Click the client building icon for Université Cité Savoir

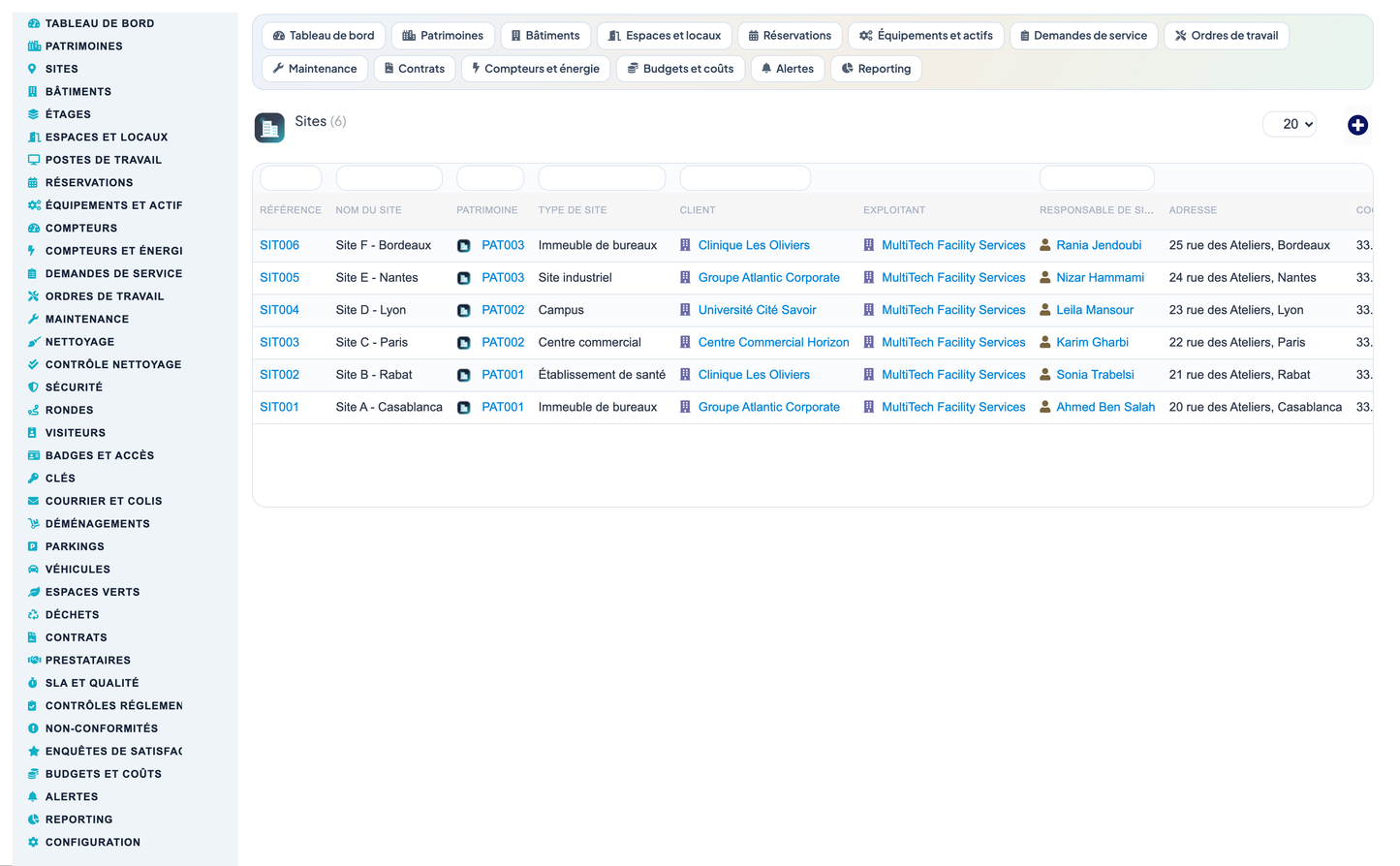coord(685,310)
